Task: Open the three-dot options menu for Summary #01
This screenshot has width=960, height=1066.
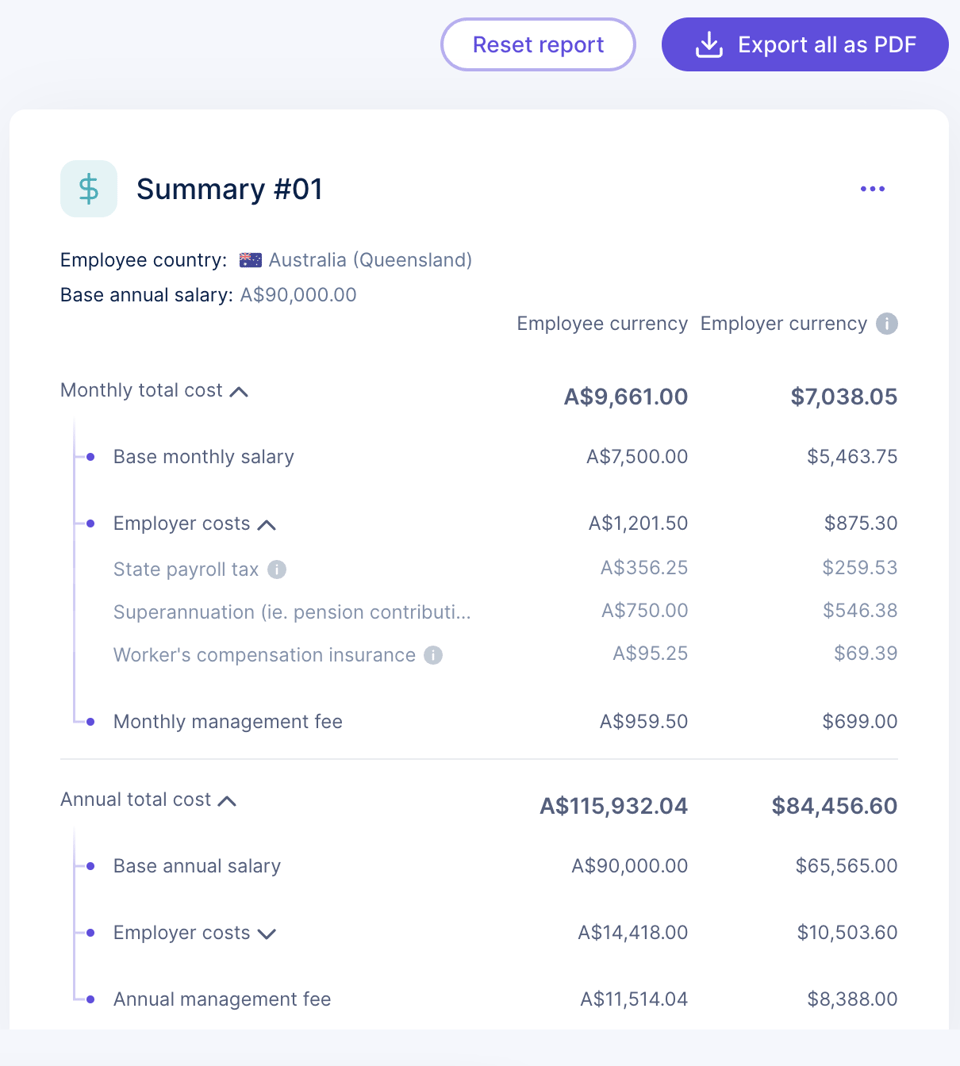Action: point(872,188)
